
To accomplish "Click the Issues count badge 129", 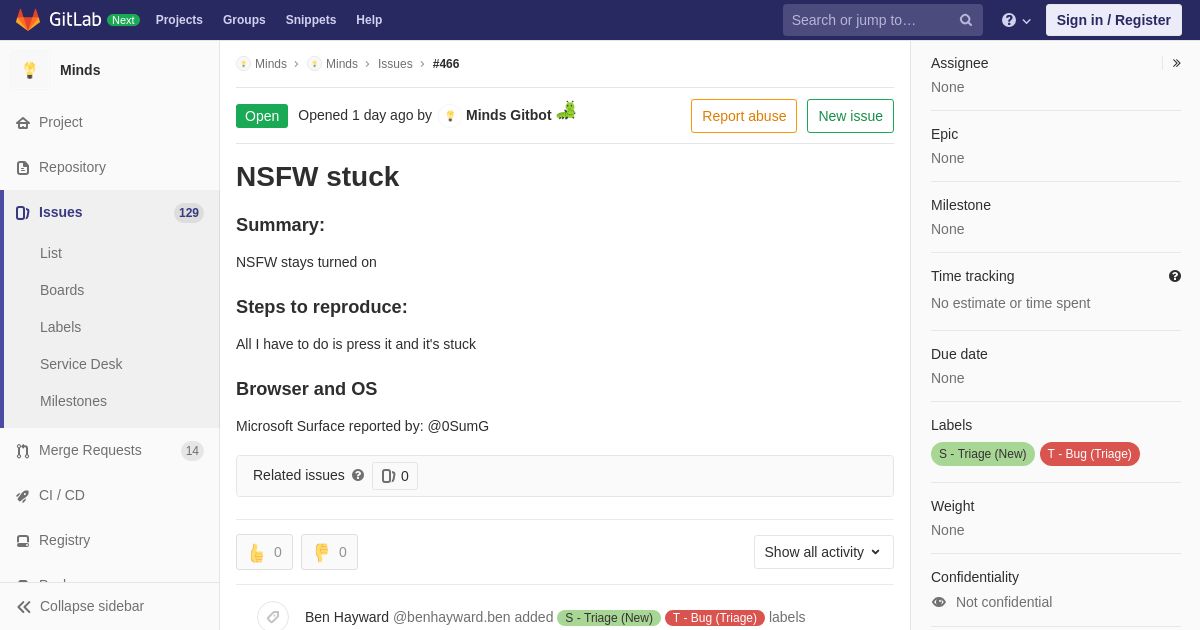I will point(189,213).
